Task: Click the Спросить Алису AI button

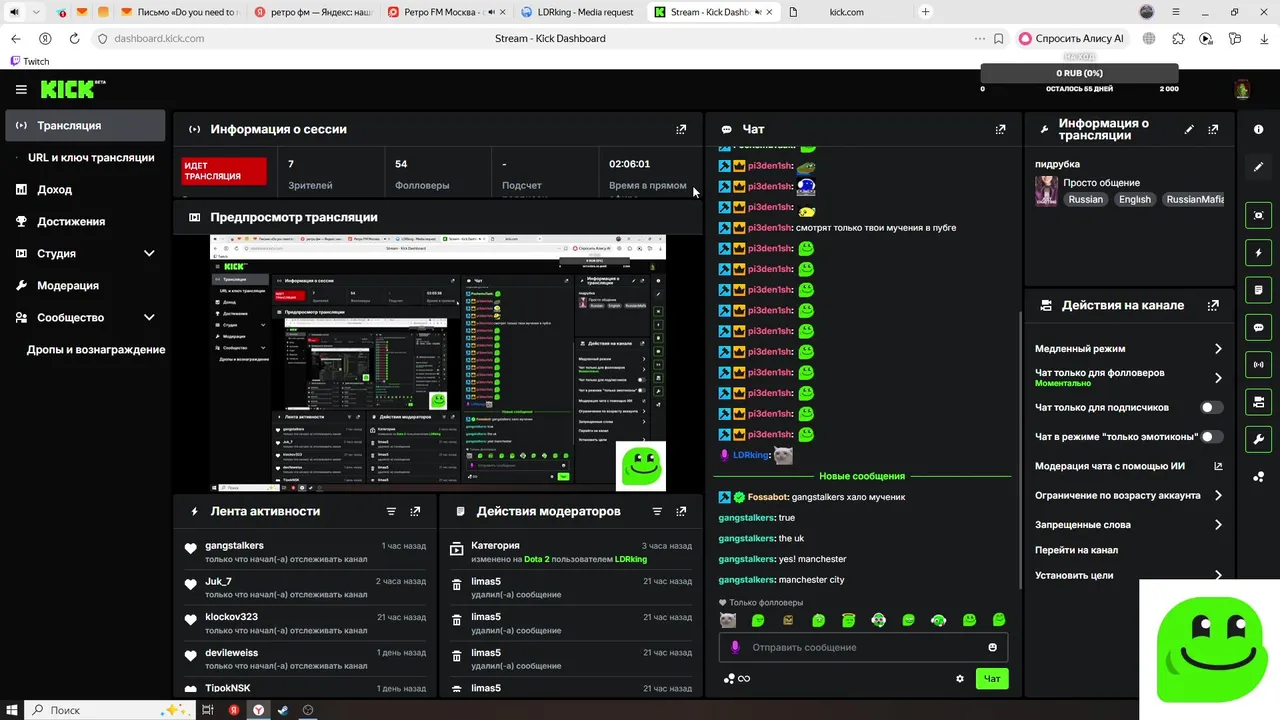Action: click(1071, 38)
